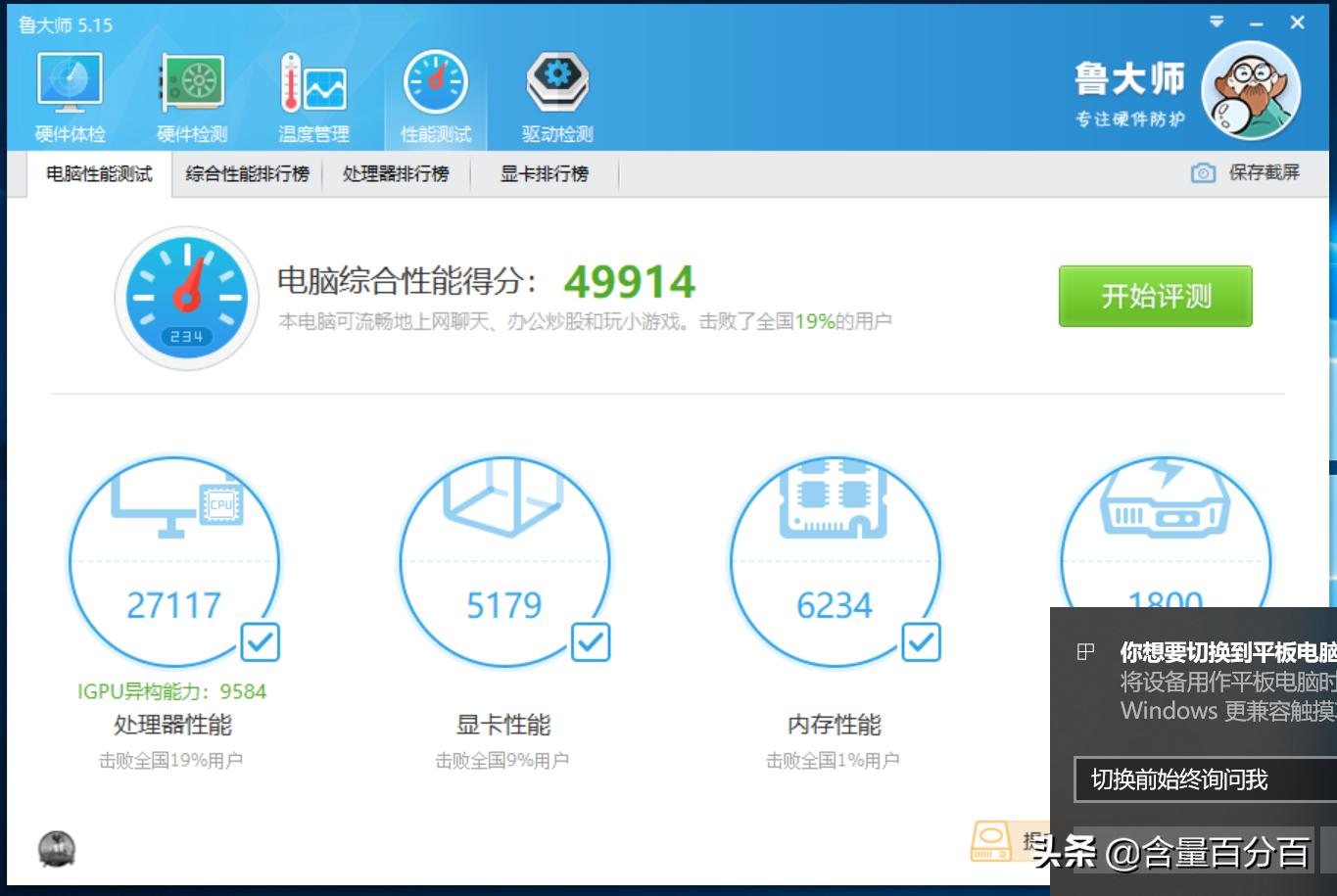
Task: Switch to the 综合性能排行榜 tab
Action: tap(245, 172)
